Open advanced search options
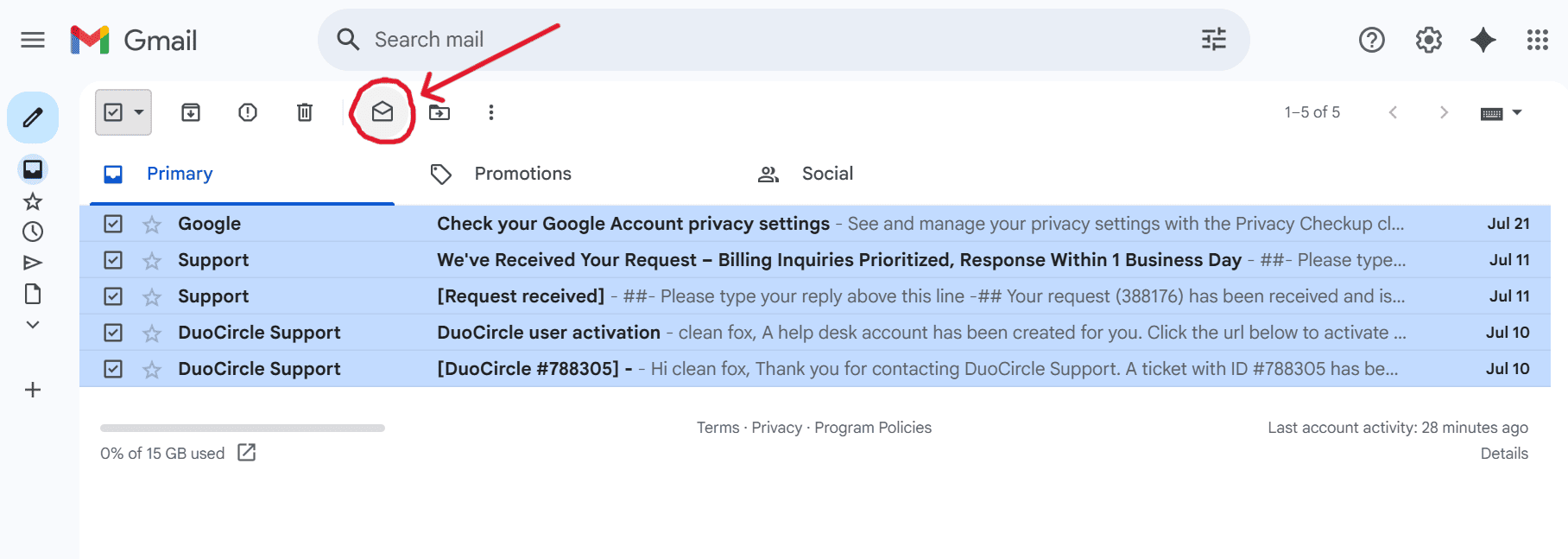 [1214, 39]
